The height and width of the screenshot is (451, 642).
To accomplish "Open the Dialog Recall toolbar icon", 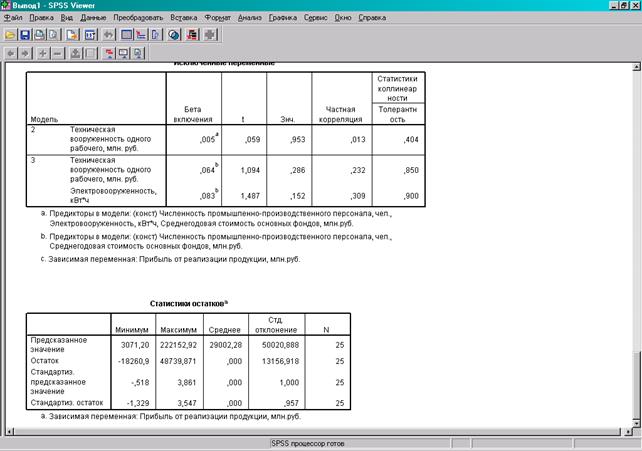I will 90,35.
